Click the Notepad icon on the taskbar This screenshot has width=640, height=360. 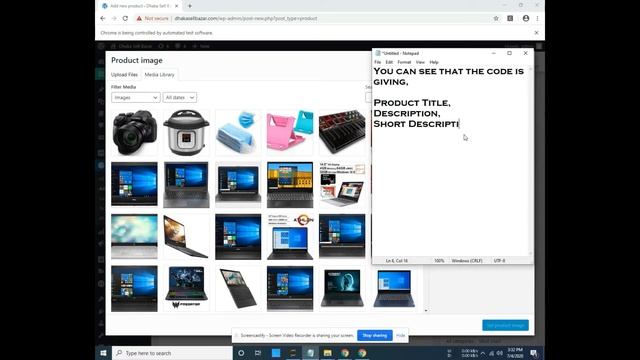(310, 353)
